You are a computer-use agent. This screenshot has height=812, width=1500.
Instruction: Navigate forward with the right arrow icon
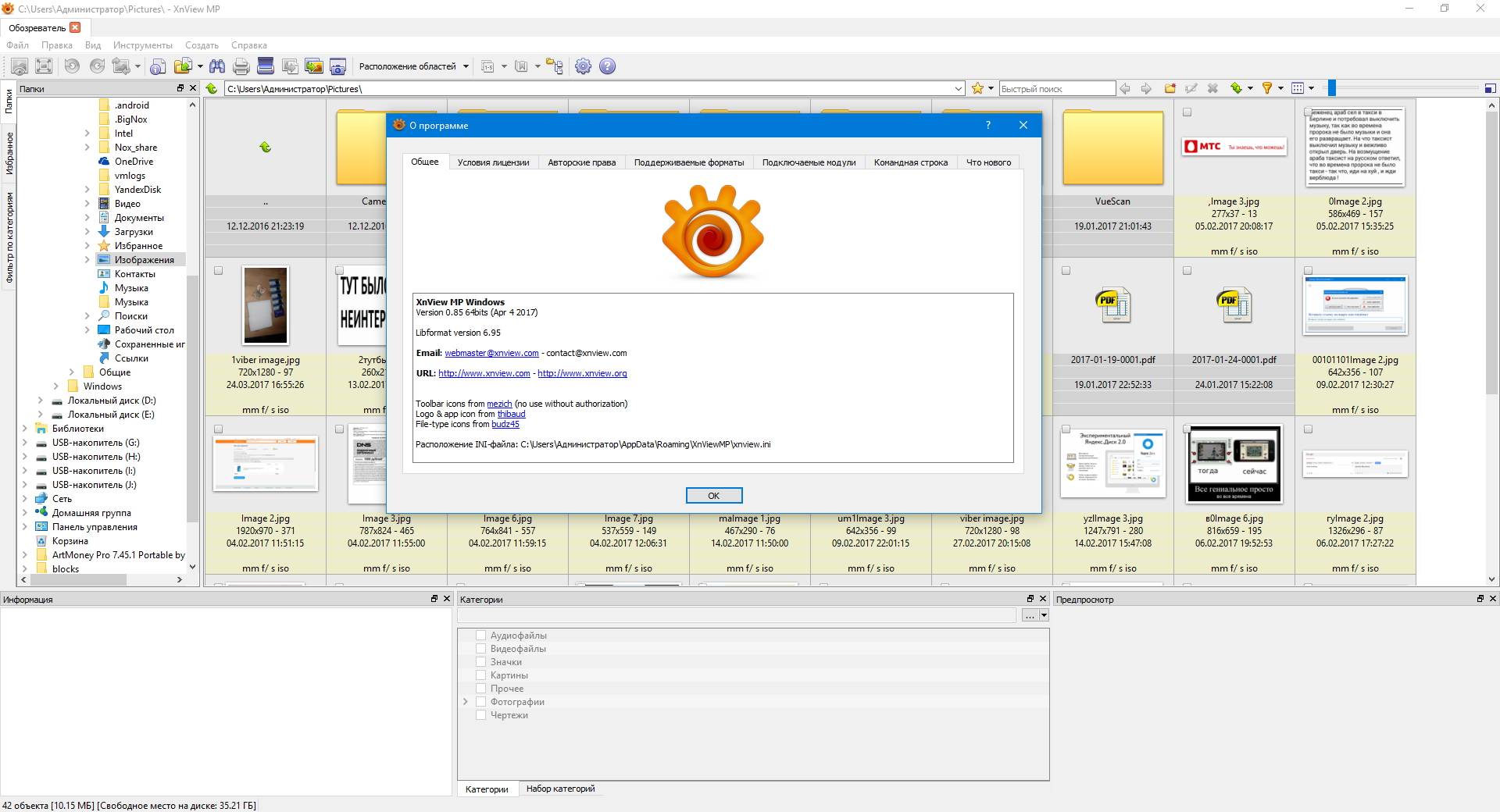[x=1146, y=88]
